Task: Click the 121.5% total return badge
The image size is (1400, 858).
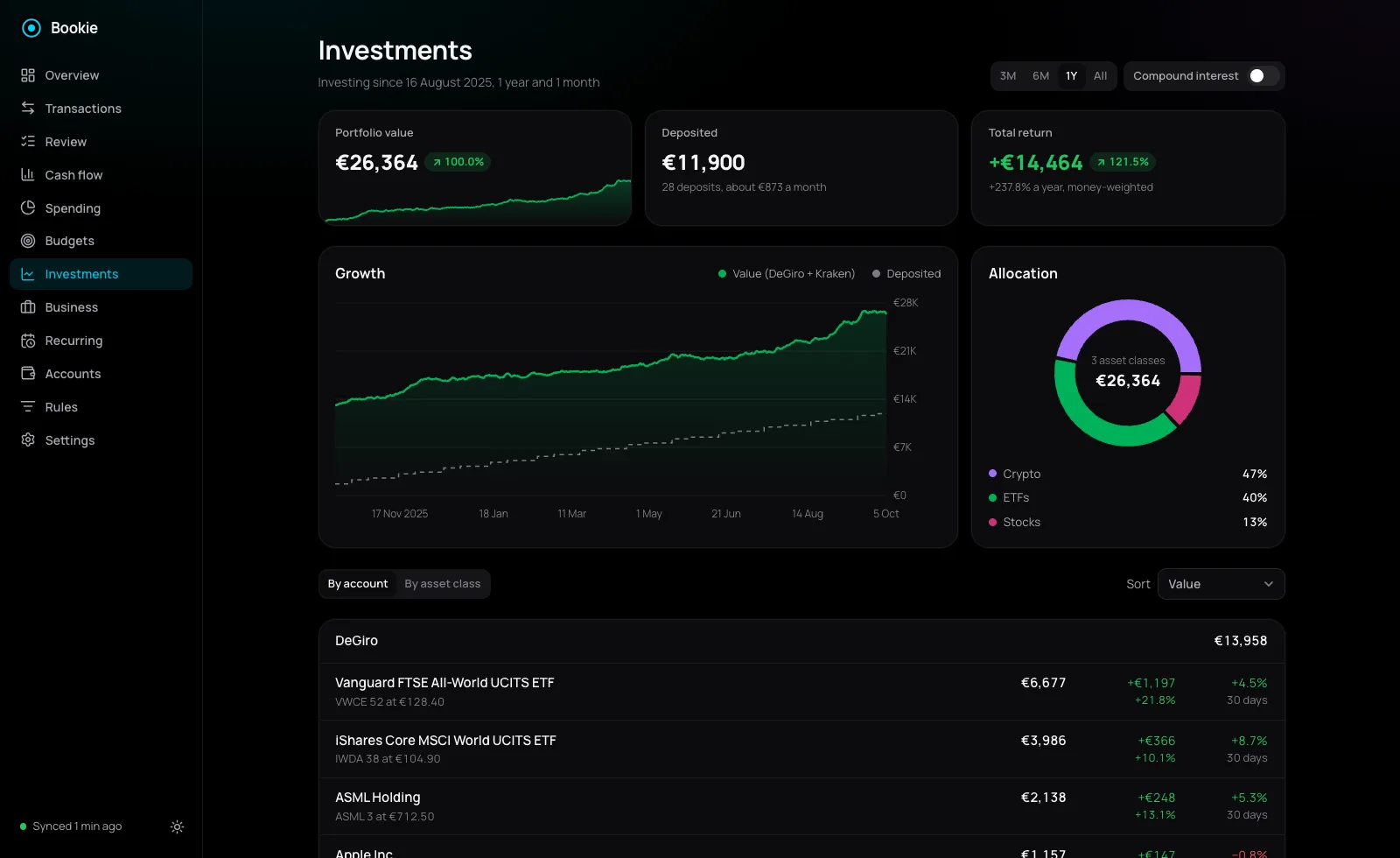Action: click(x=1123, y=162)
